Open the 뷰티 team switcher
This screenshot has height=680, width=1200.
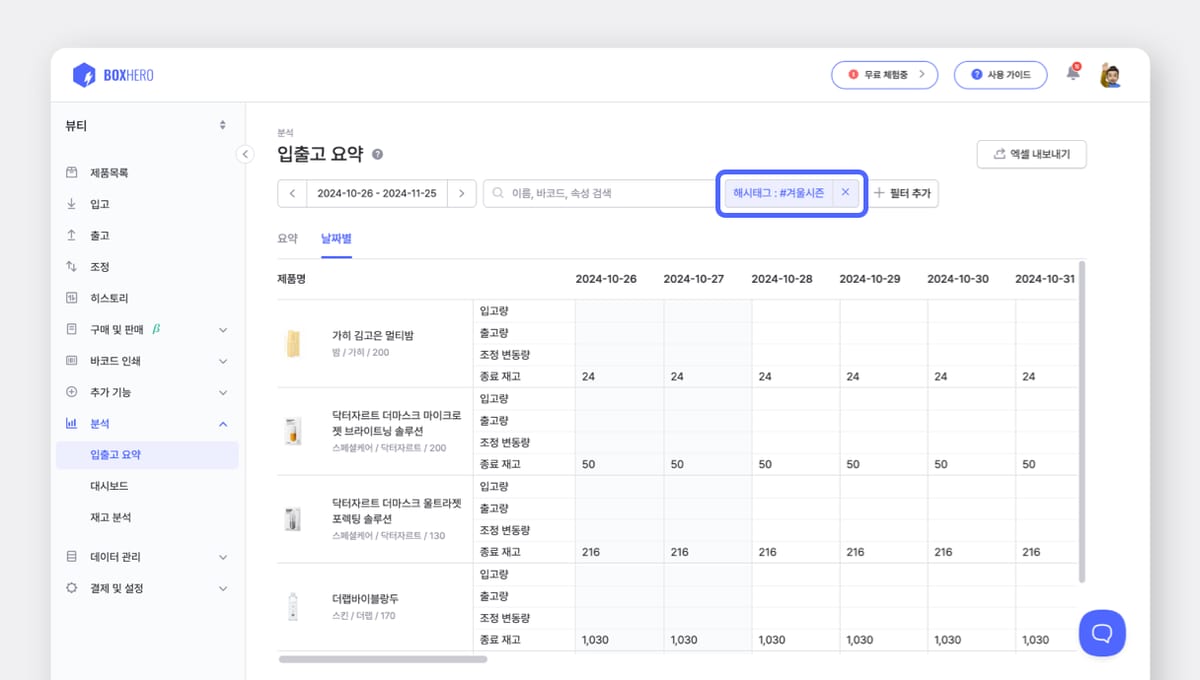(x=140, y=124)
